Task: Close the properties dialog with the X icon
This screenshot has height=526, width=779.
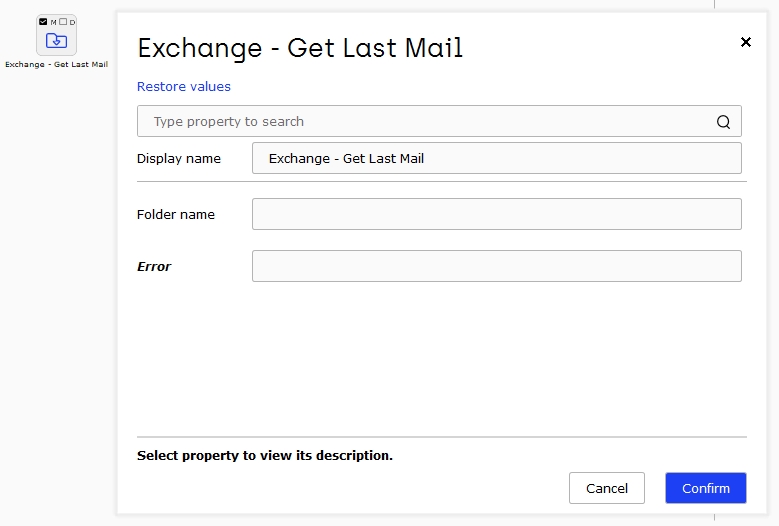Action: 745,42
